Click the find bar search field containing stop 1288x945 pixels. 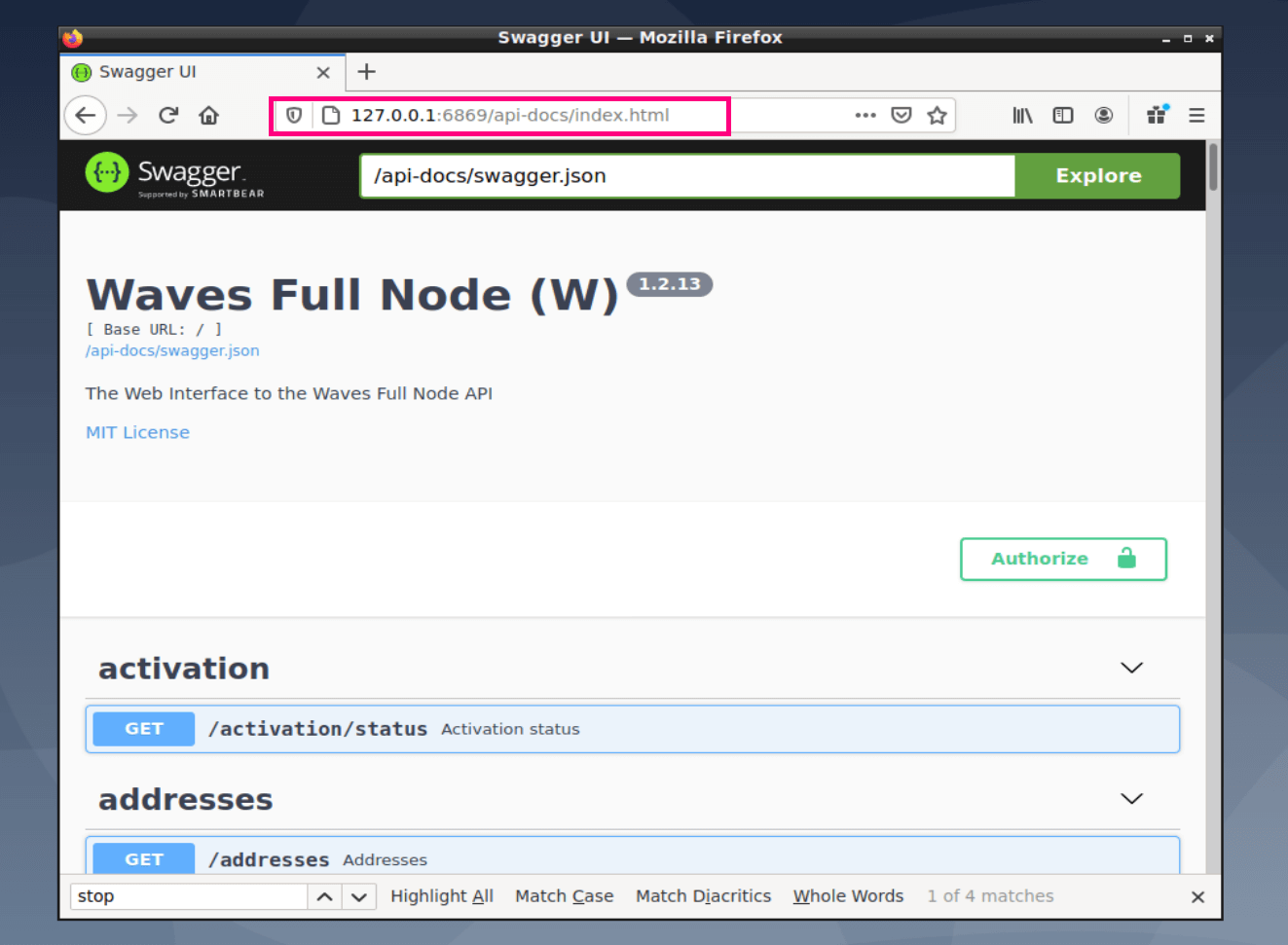189,896
